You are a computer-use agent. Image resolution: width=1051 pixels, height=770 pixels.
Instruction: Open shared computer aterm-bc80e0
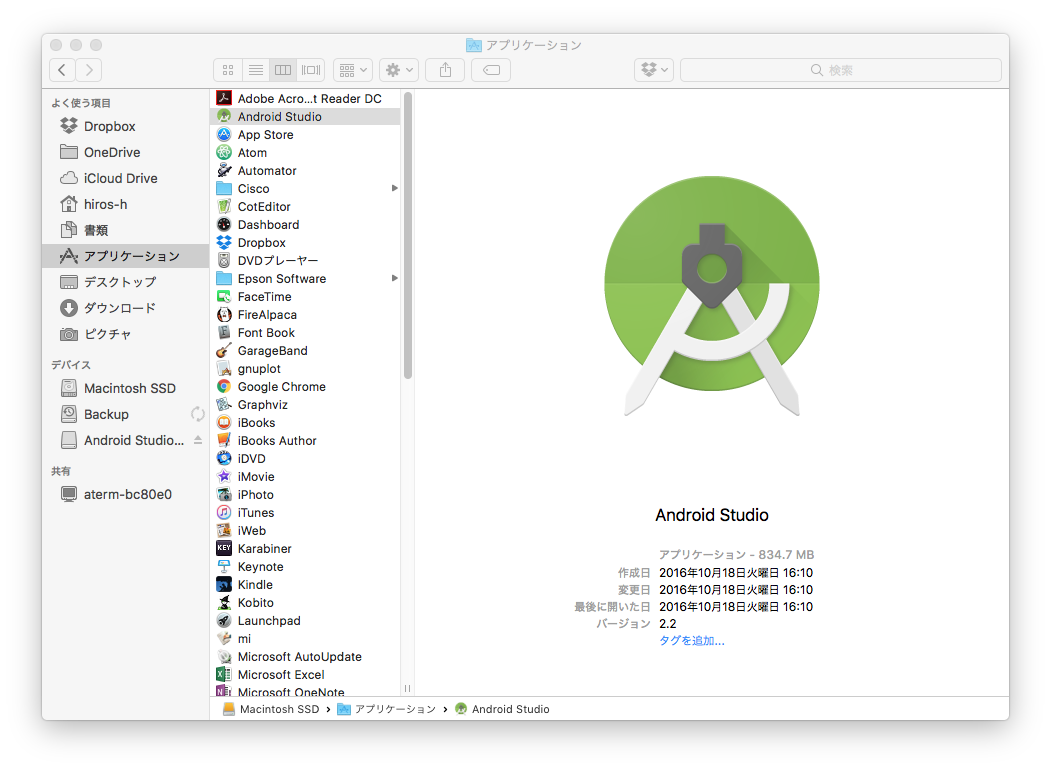coord(127,495)
